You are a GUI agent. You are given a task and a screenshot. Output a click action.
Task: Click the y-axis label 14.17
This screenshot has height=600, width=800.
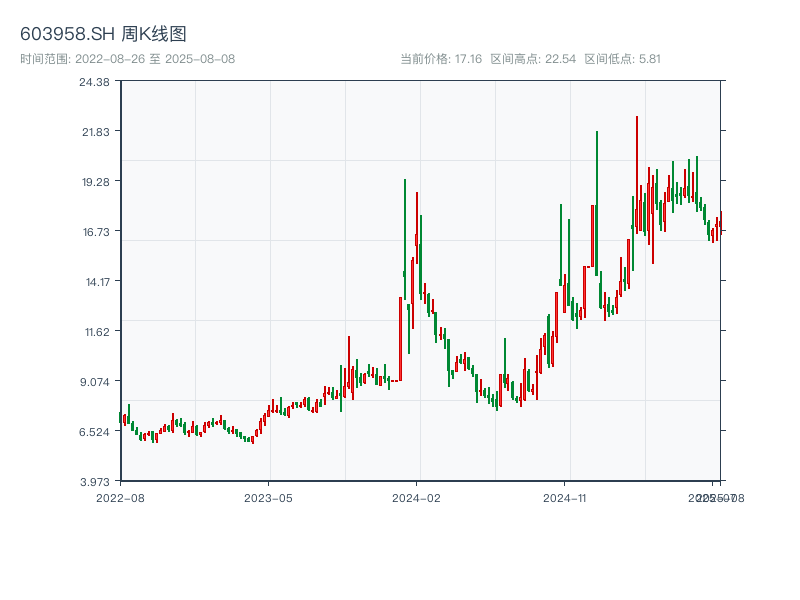pos(97,282)
